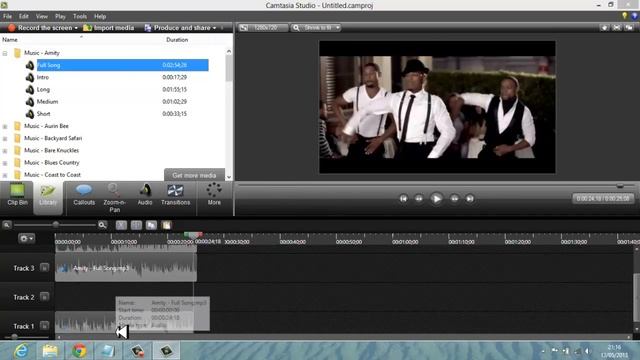
Task: Open the Help menu
Action: [x=100, y=16]
